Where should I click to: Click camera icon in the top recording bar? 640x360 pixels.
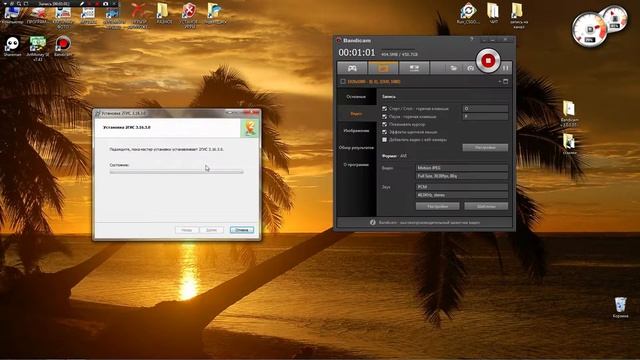[106, 3]
